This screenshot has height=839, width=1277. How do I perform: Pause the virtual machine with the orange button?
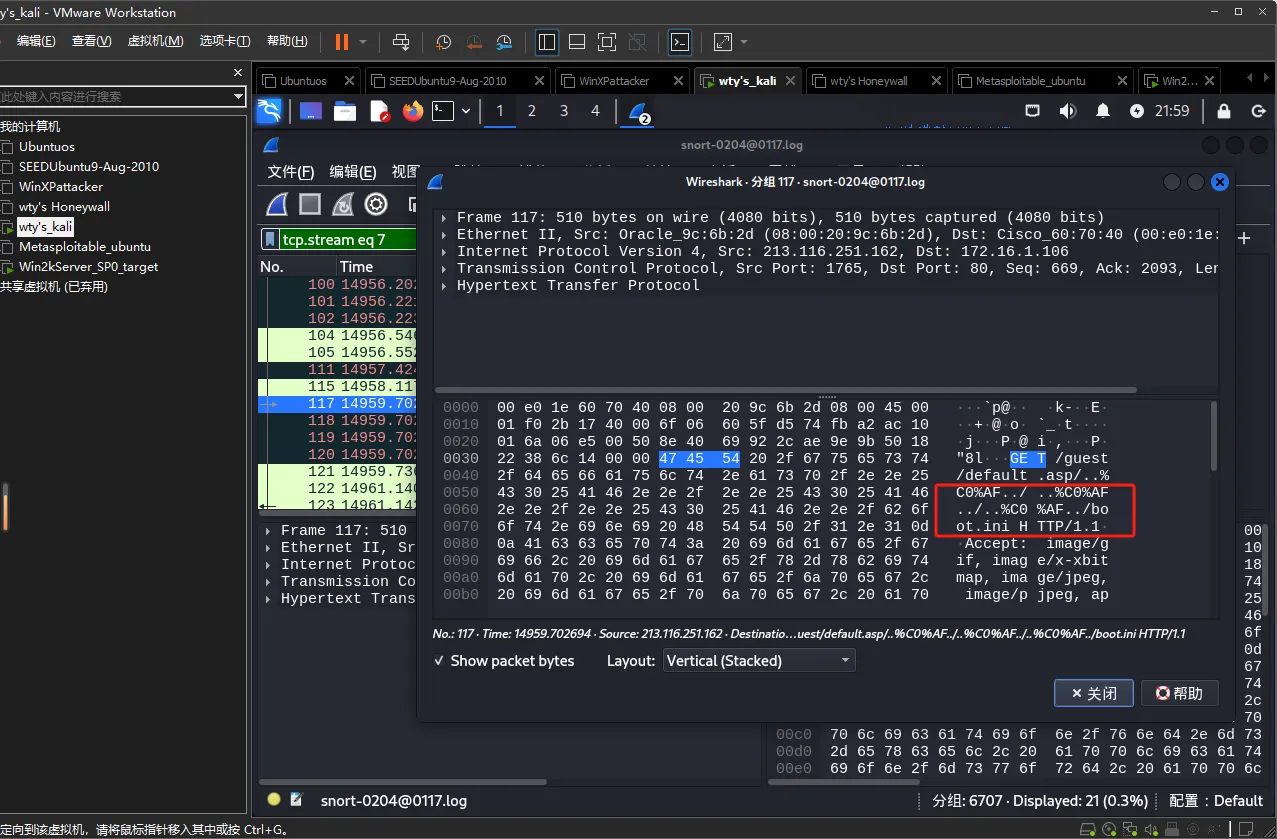342,42
